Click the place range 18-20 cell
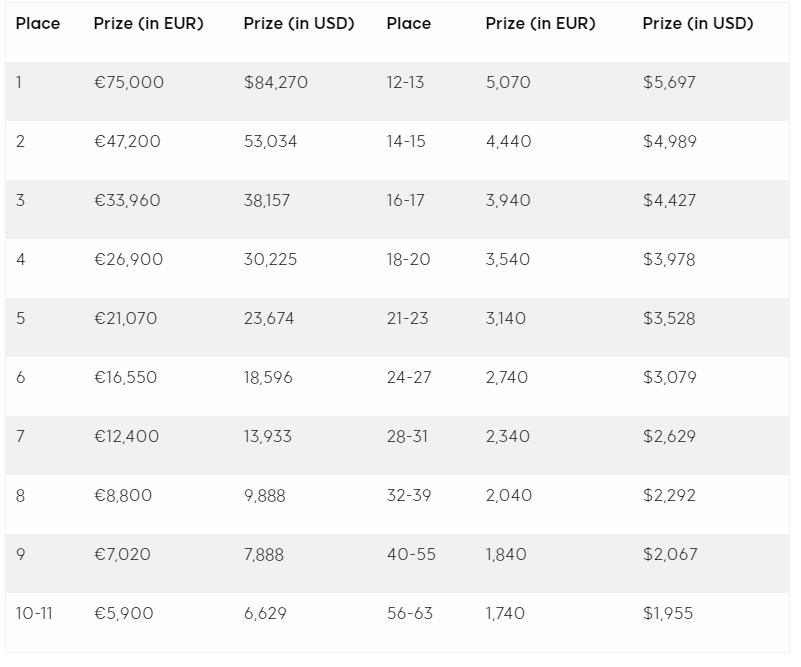The width and height of the screenshot is (801, 667). pos(408,260)
